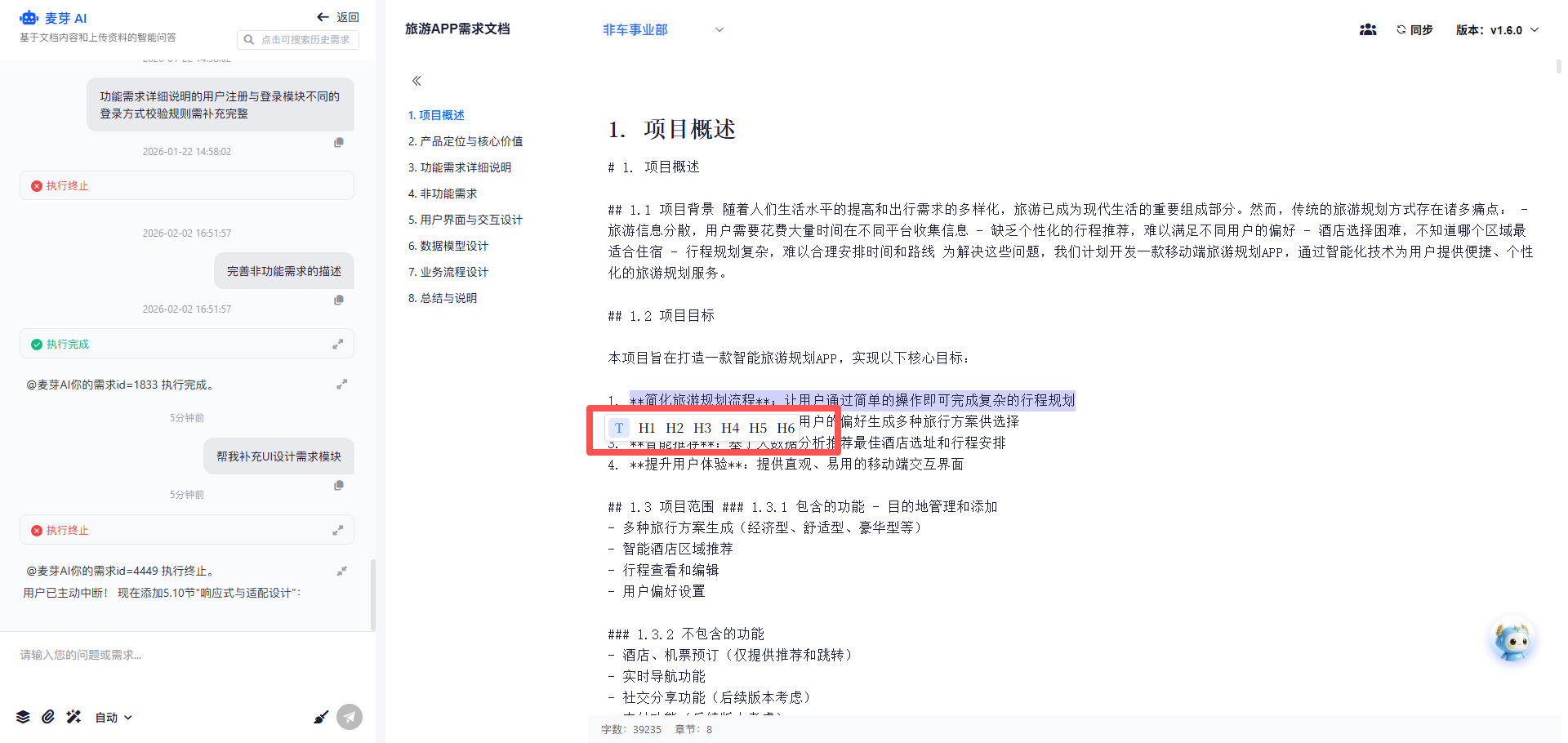Viewport: 1568px width, 743px height.
Task: Open the 自动 mode dropdown
Action: 114,717
